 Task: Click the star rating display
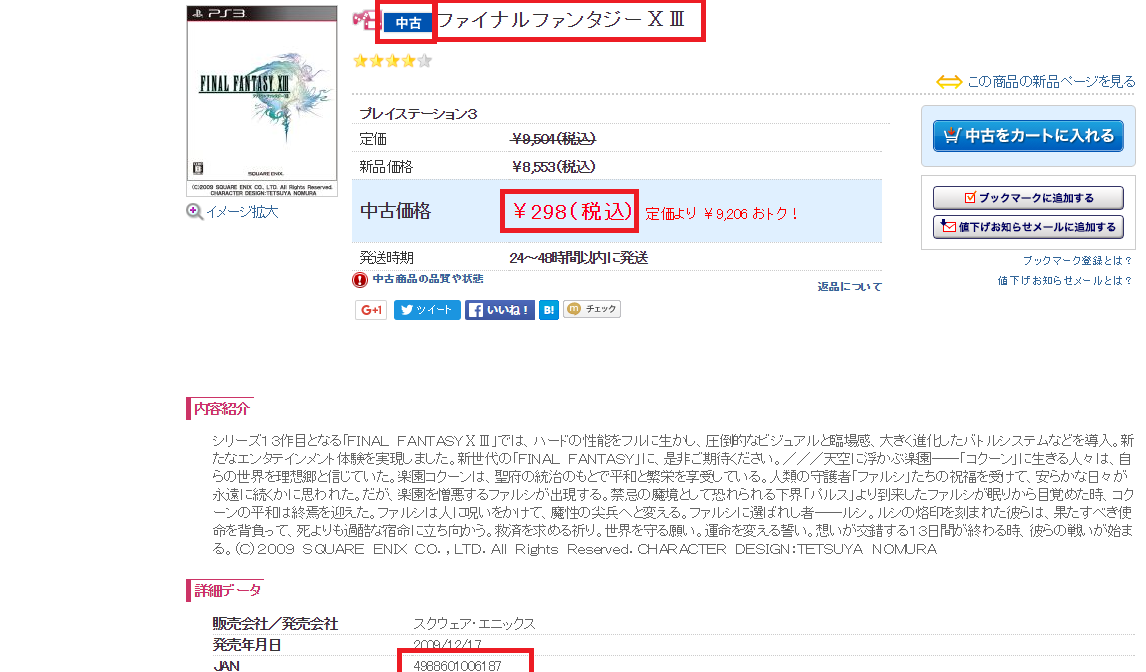(392, 61)
